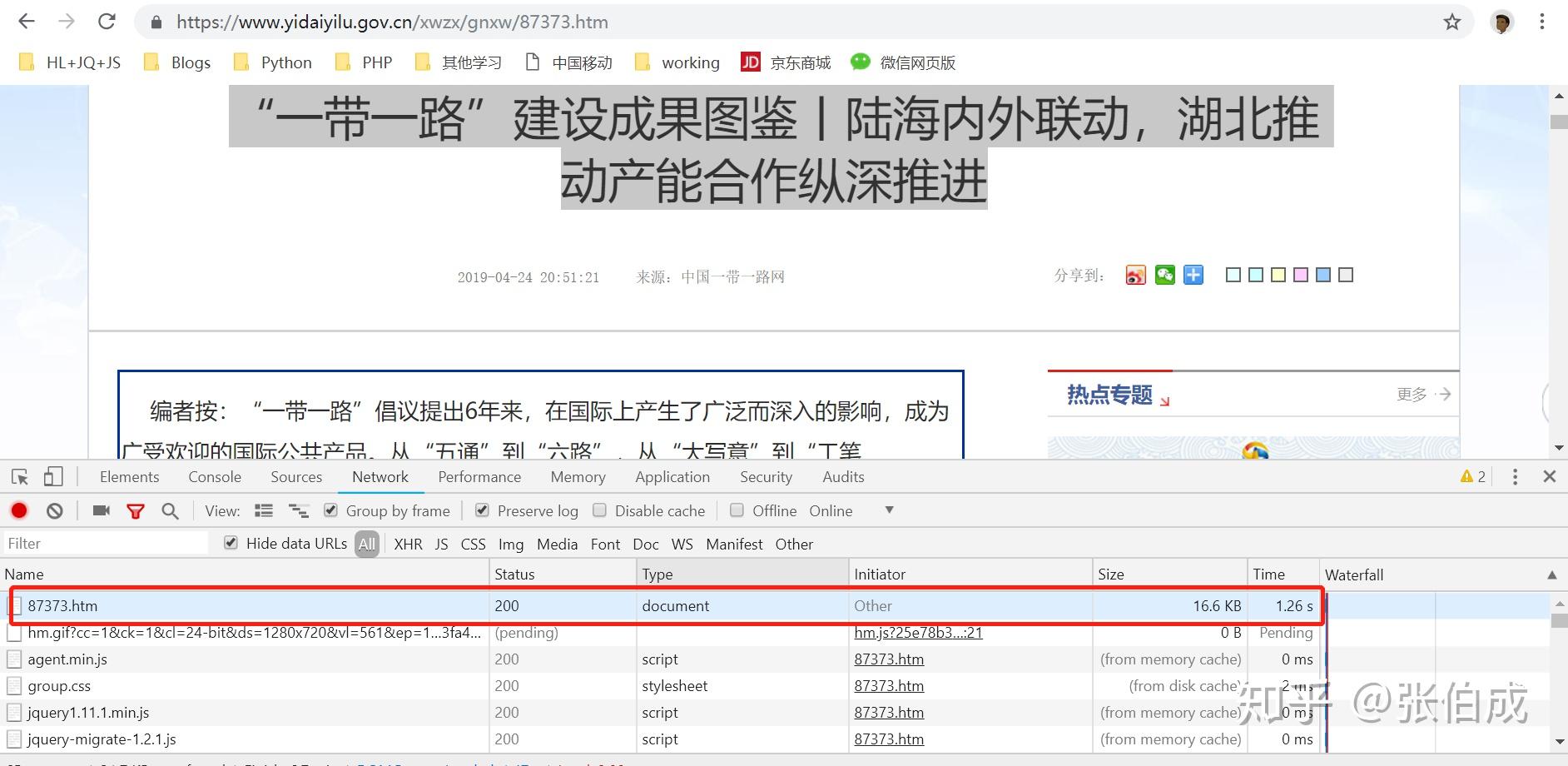
Task: Reload the current page
Action: [107, 22]
